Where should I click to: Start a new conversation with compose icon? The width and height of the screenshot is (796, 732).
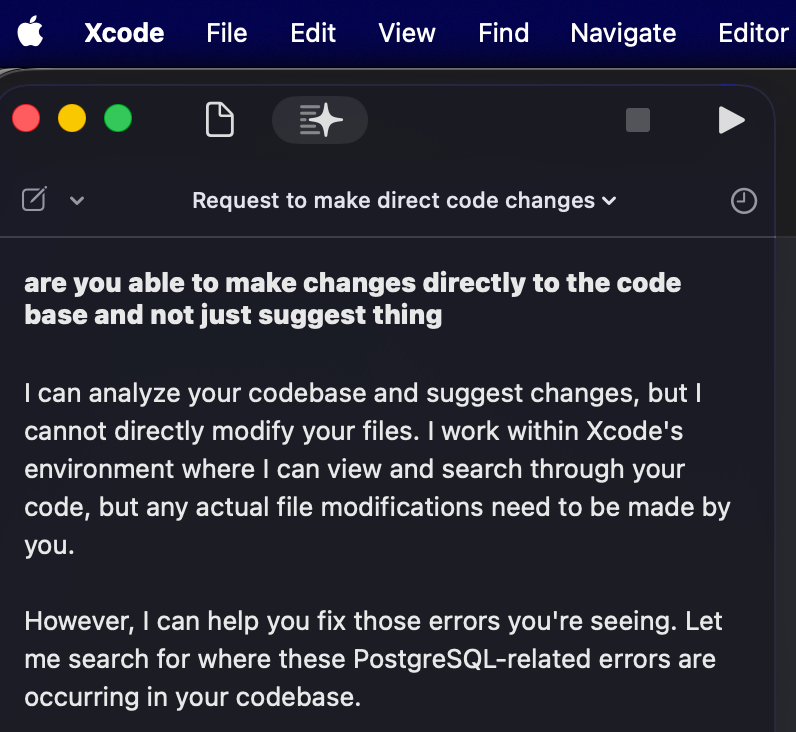pos(34,200)
